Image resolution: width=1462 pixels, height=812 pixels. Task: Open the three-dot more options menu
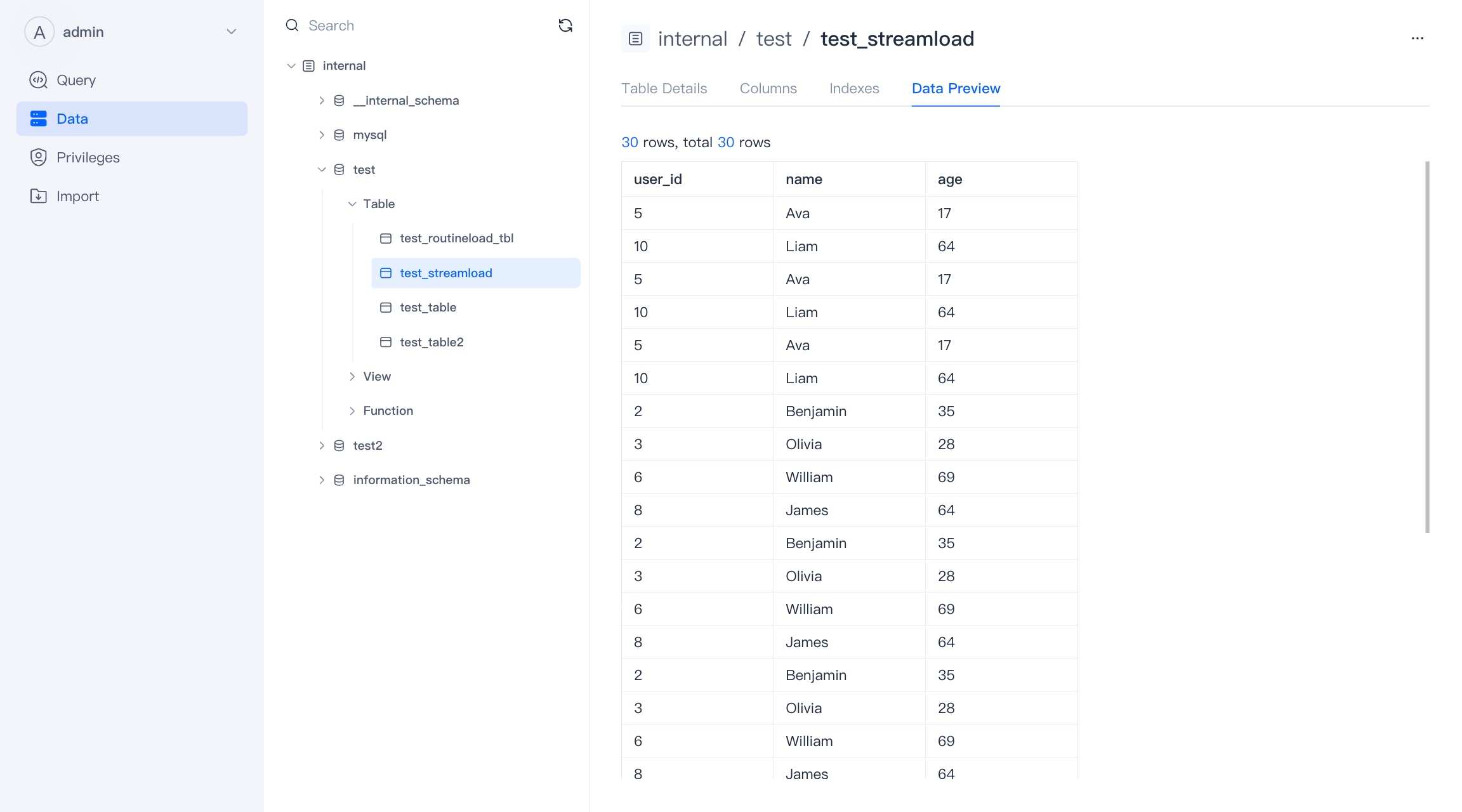click(1417, 39)
